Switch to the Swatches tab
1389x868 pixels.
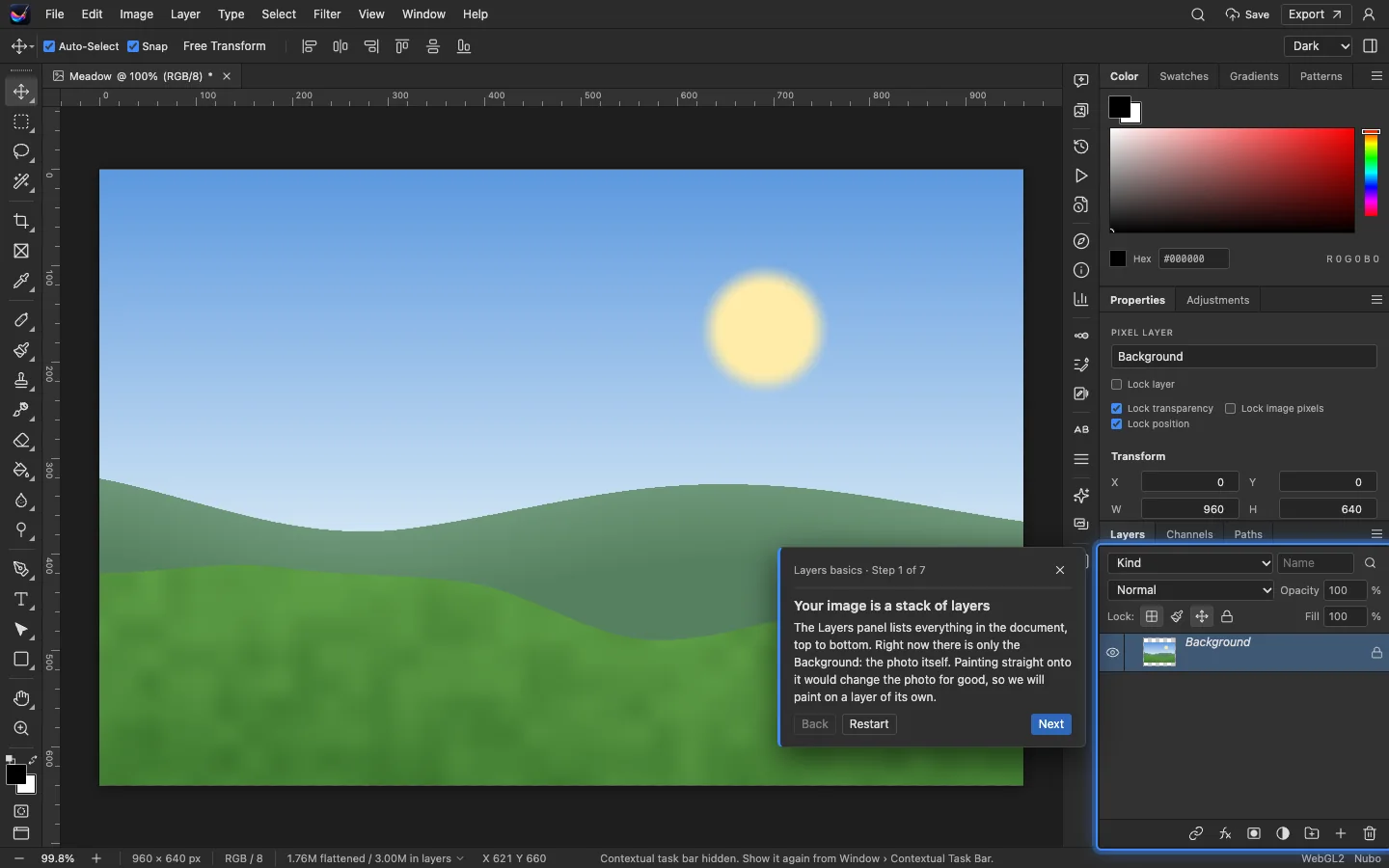point(1184,76)
